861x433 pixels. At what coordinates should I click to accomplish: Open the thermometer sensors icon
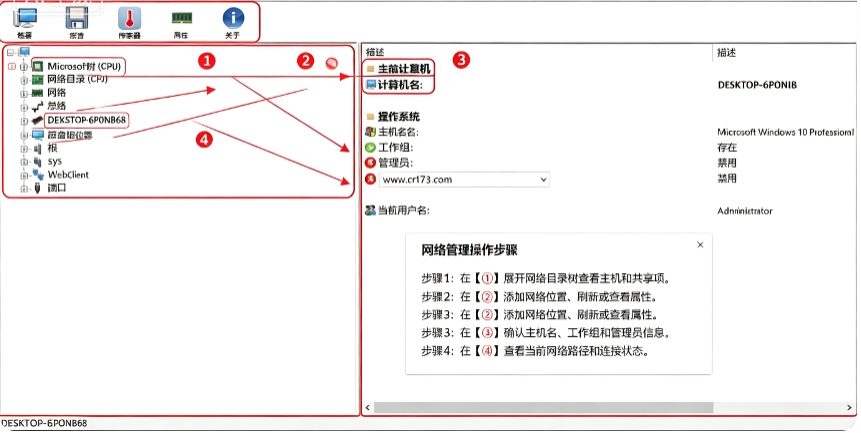[130, 19]
